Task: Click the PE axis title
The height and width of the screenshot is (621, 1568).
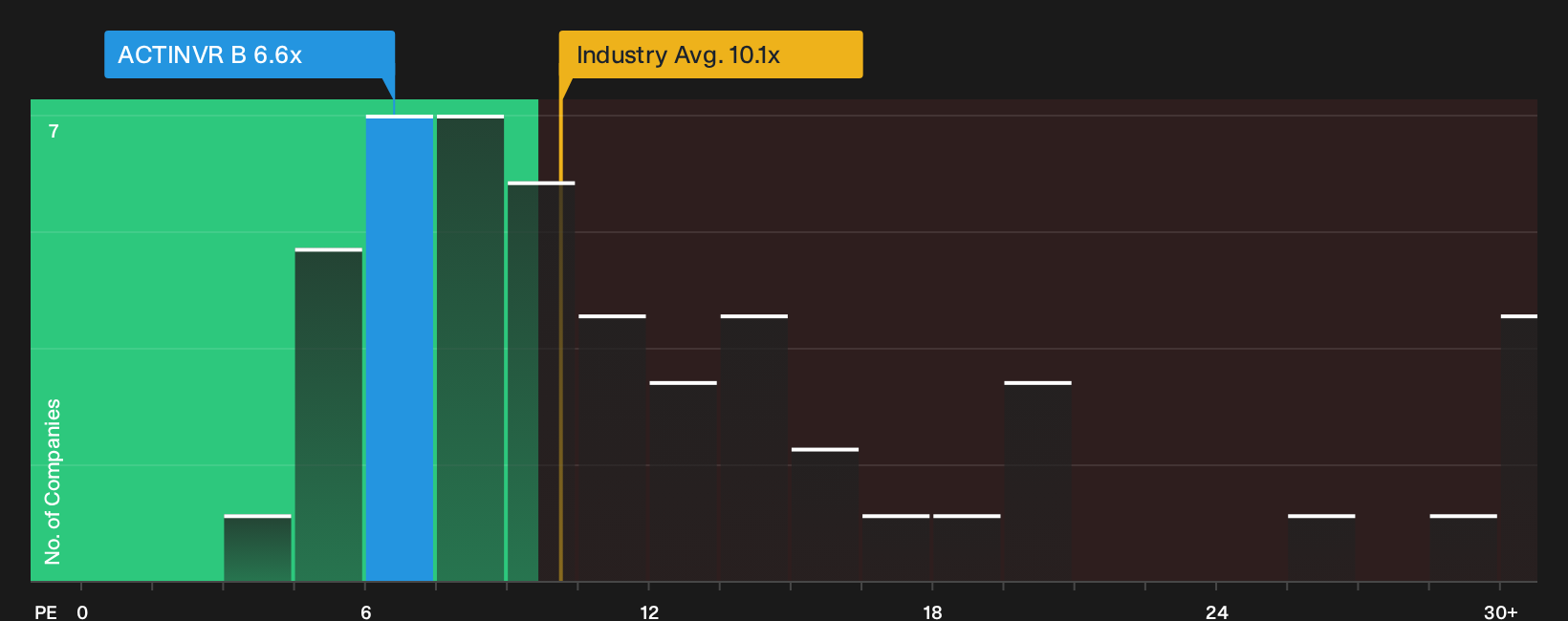Action: pyautogui.click(x=46, y=612)
